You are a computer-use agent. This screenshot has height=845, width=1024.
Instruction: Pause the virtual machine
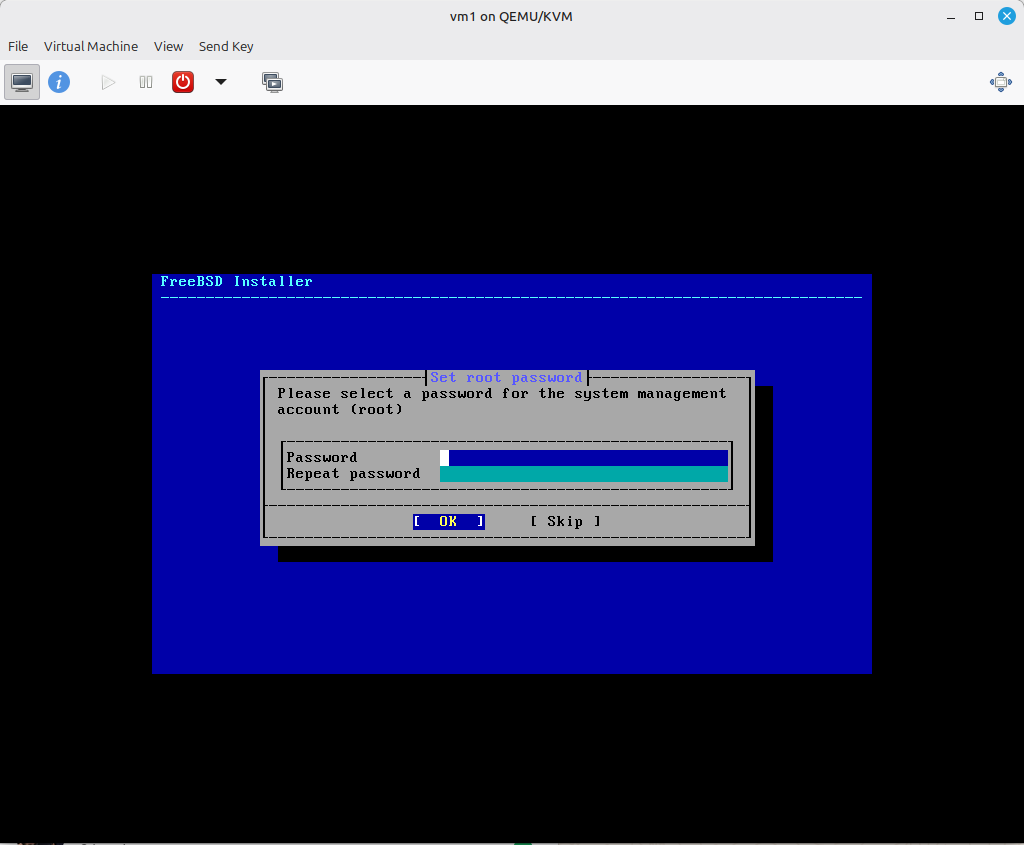146,82
